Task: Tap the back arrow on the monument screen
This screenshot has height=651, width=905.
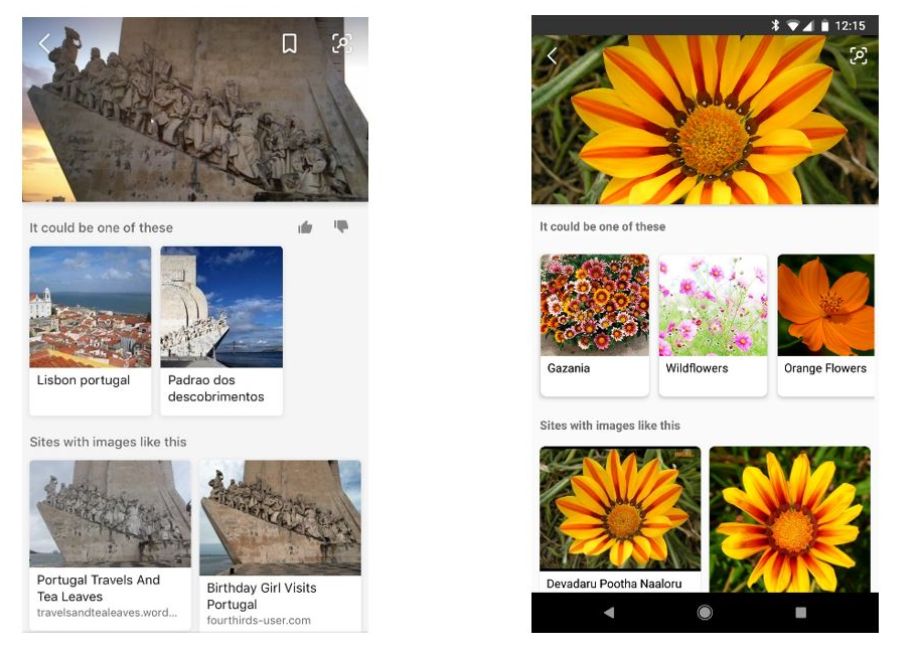Action: (45, 44)
